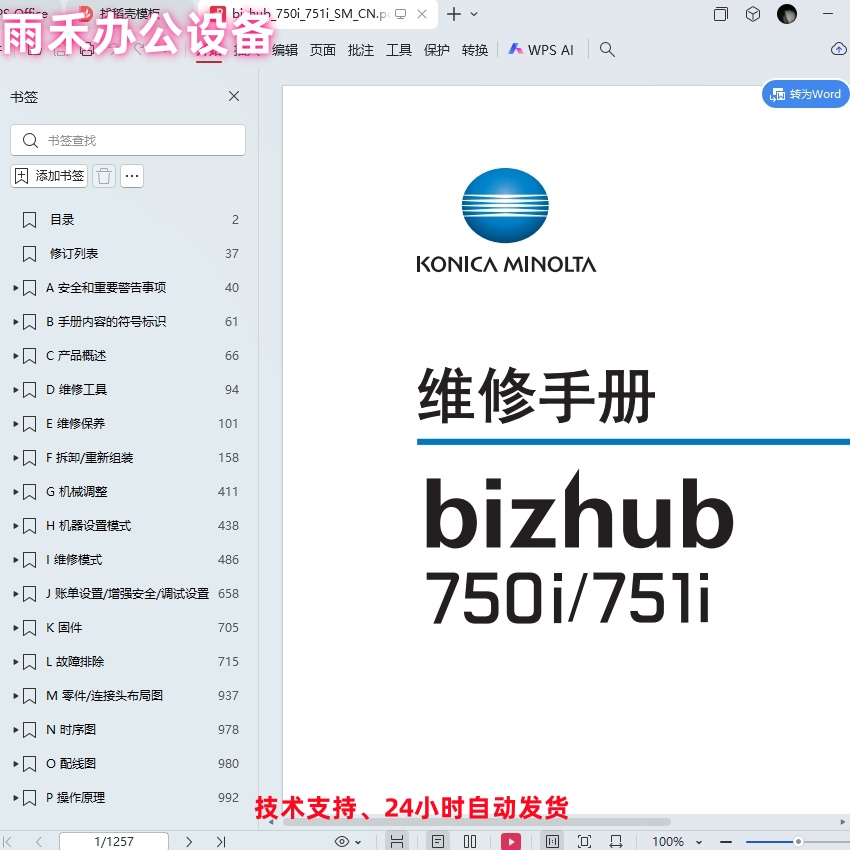
Task: Toggle eye protection mode icon
Action: 342,841
